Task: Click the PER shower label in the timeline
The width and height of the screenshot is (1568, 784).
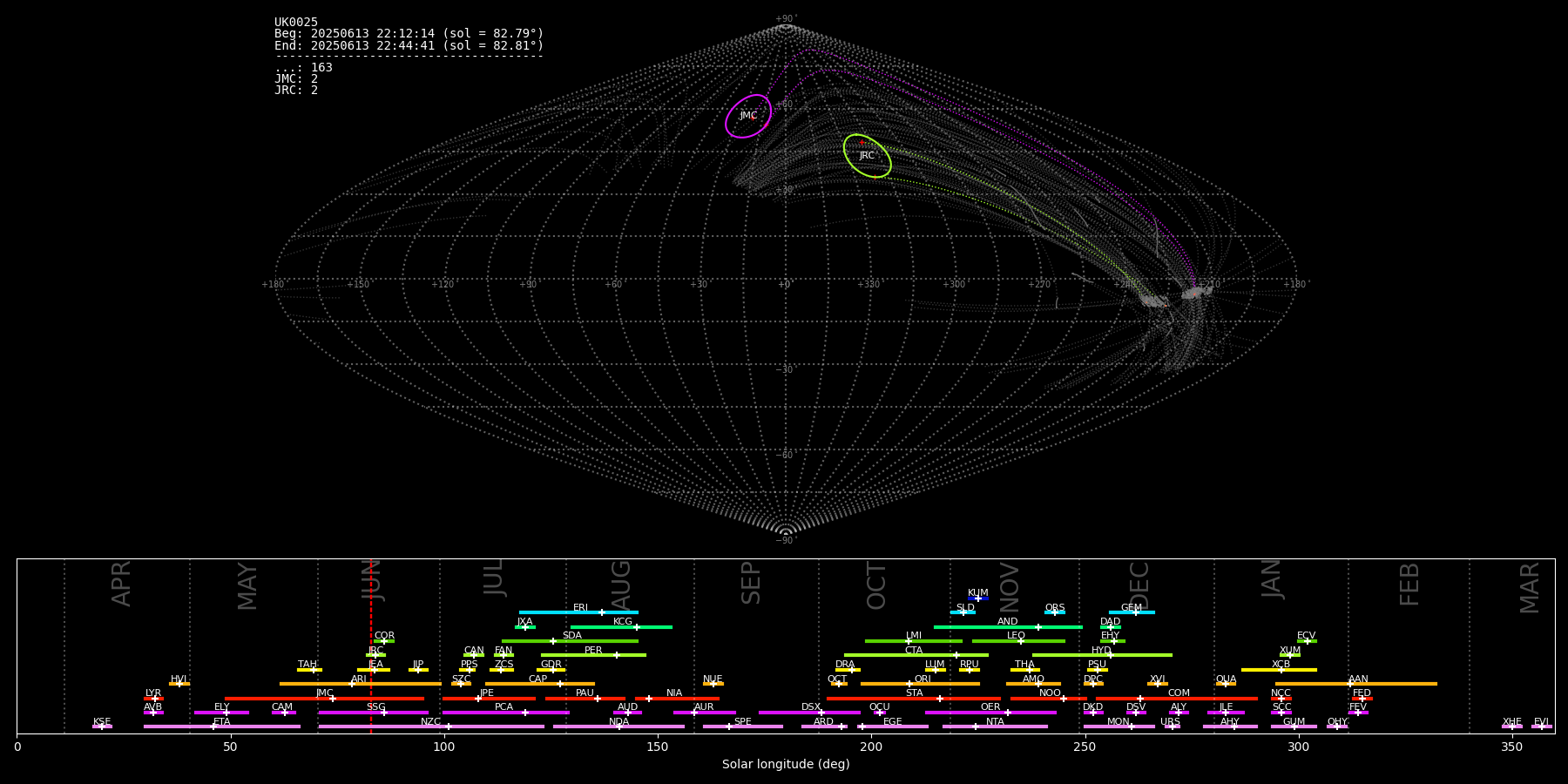Action: pyautogui.click(x=593, y=651)
